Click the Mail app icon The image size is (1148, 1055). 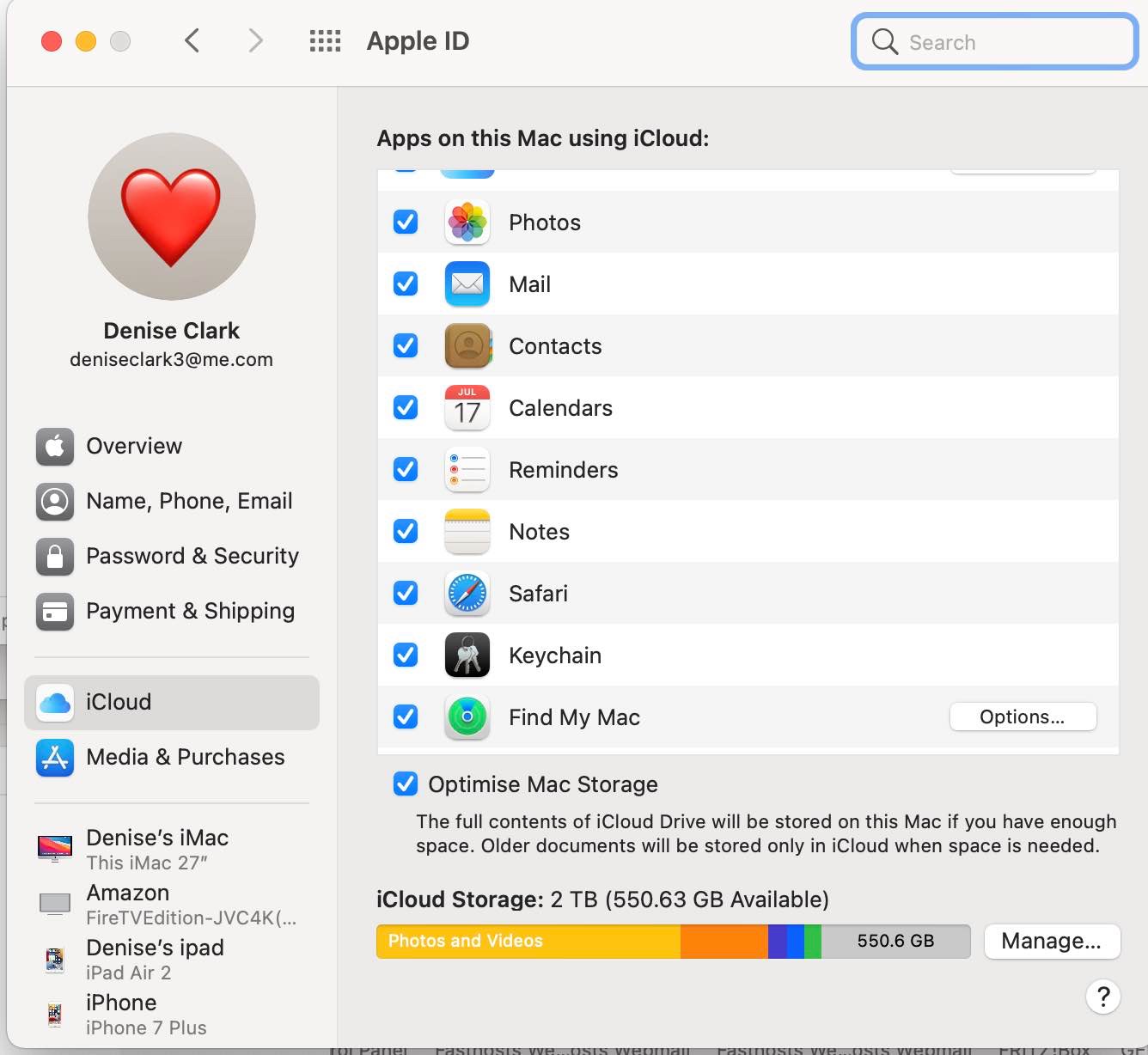pyautogui.click(x=467, y=284)
